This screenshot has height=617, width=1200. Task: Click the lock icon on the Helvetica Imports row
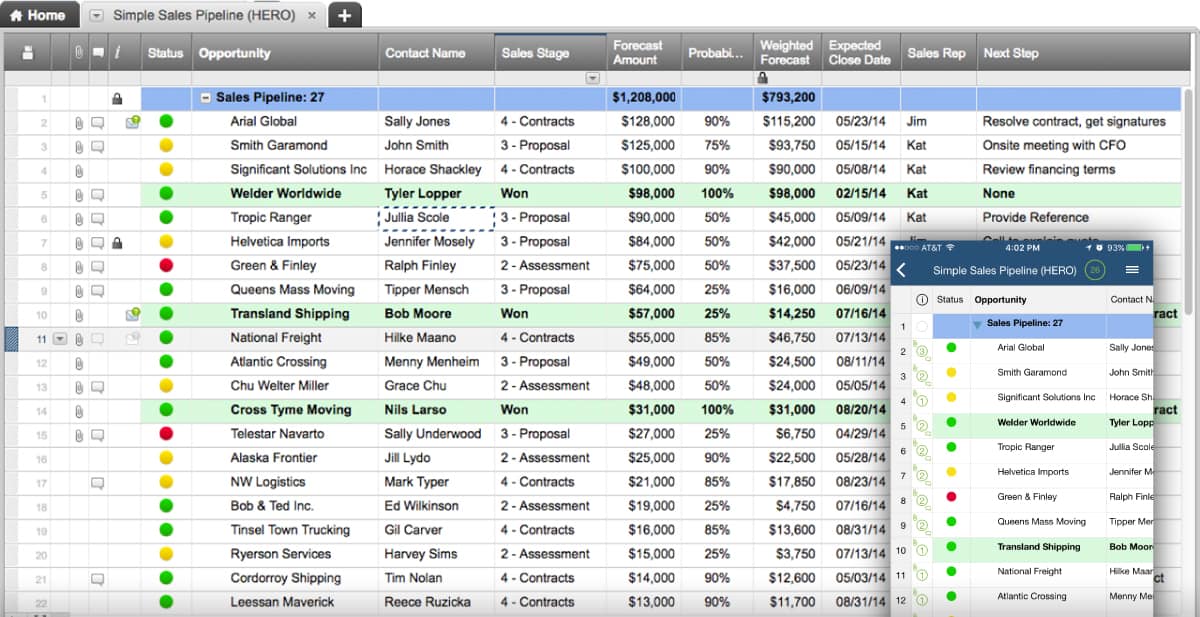pyautogui.click(x=117, y=242)
